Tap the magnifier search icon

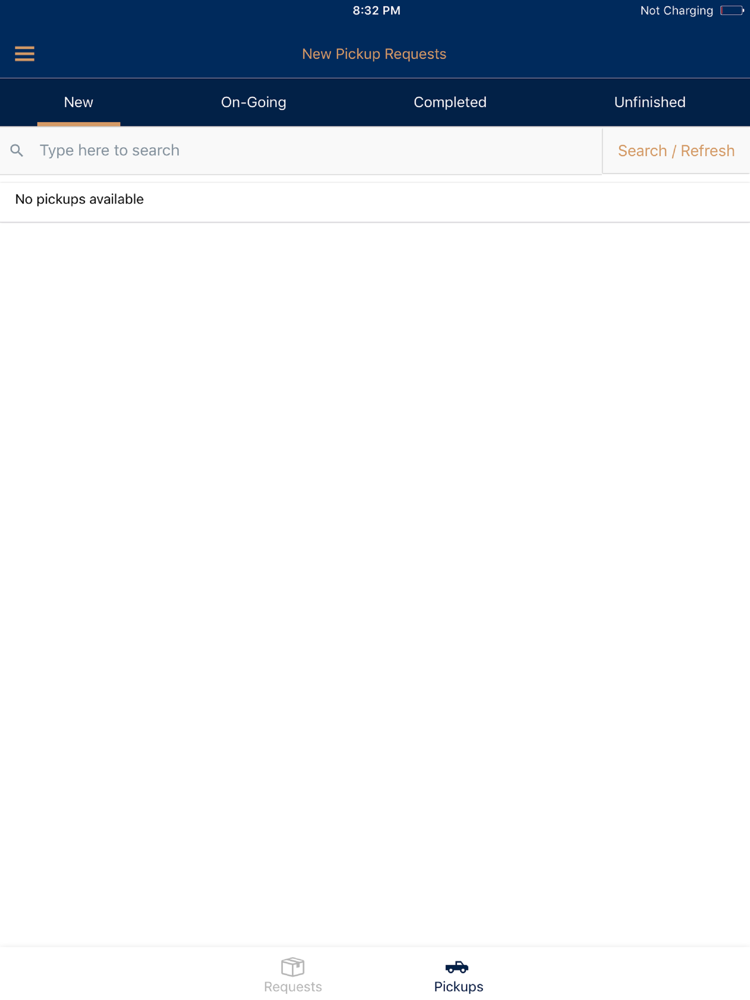point(17,151)
